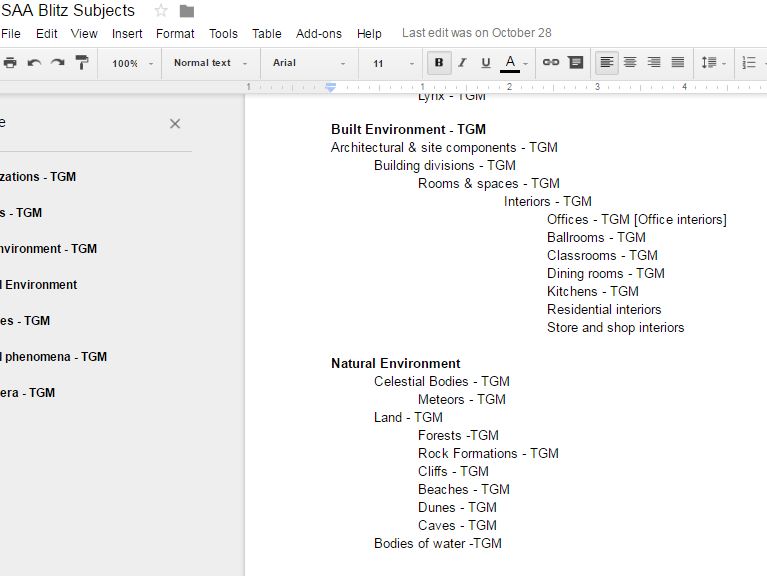Click the 'Architectural & site components - TGM' line
Viewport: 767px width, 576px height.
pyautogui.click(x=444, y=147)
